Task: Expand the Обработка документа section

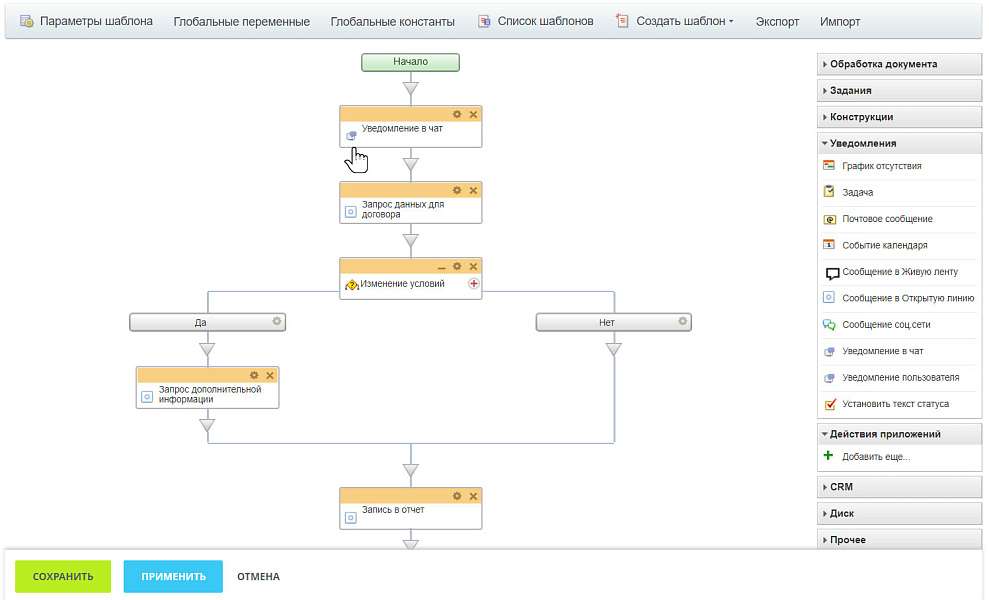Action: [x=898, y=64]
